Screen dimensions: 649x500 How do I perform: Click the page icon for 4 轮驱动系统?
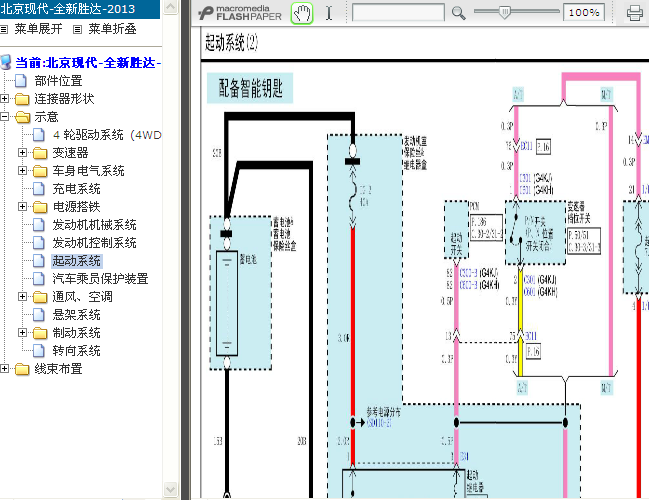pos(39,135)
